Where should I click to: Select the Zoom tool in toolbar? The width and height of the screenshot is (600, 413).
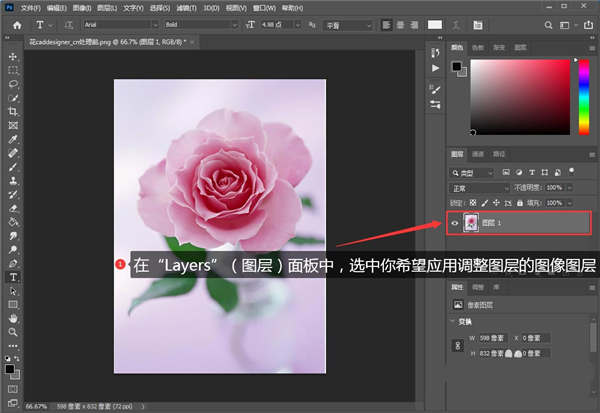[13, 332]
